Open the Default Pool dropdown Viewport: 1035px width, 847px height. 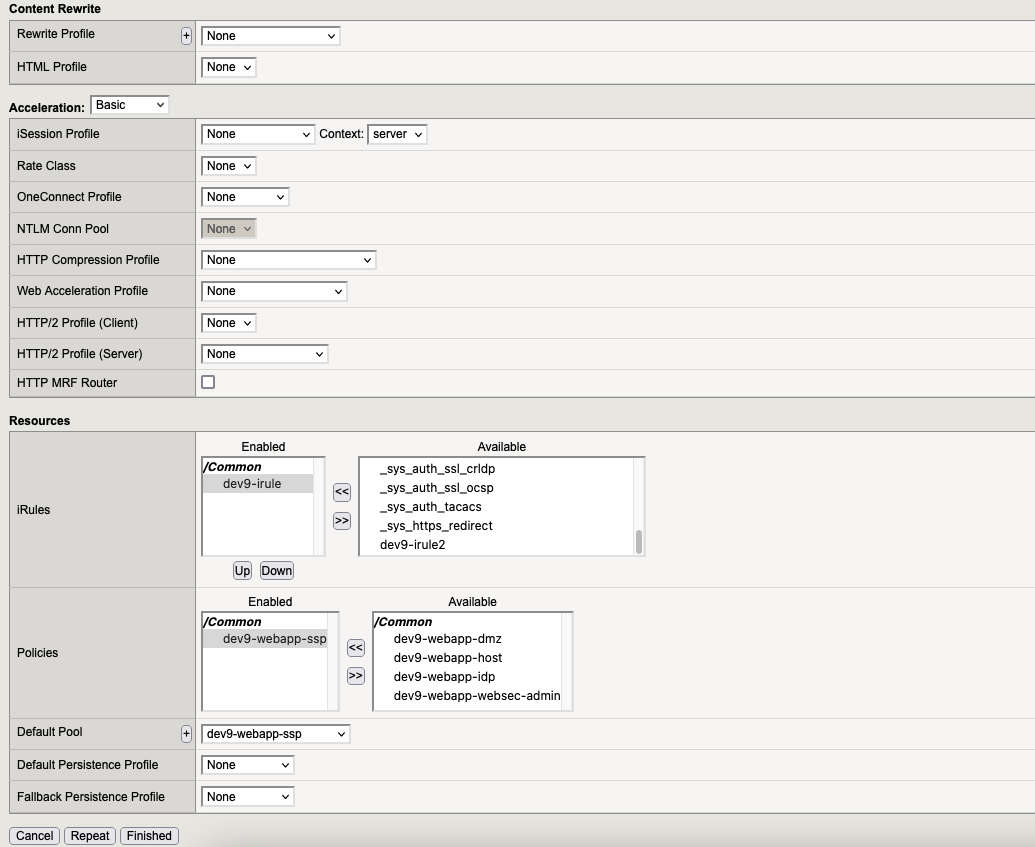[276, 734]
